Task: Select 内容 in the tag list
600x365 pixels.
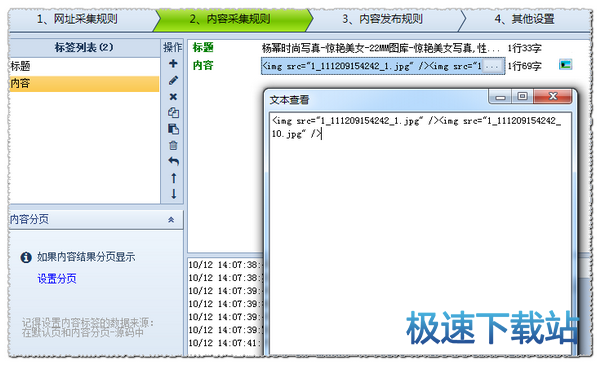Action: pos(84,83)
